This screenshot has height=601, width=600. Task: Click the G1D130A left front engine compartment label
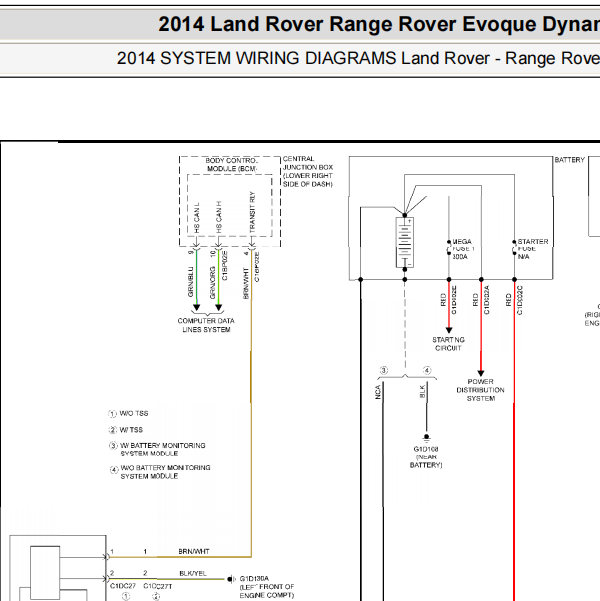267,587
